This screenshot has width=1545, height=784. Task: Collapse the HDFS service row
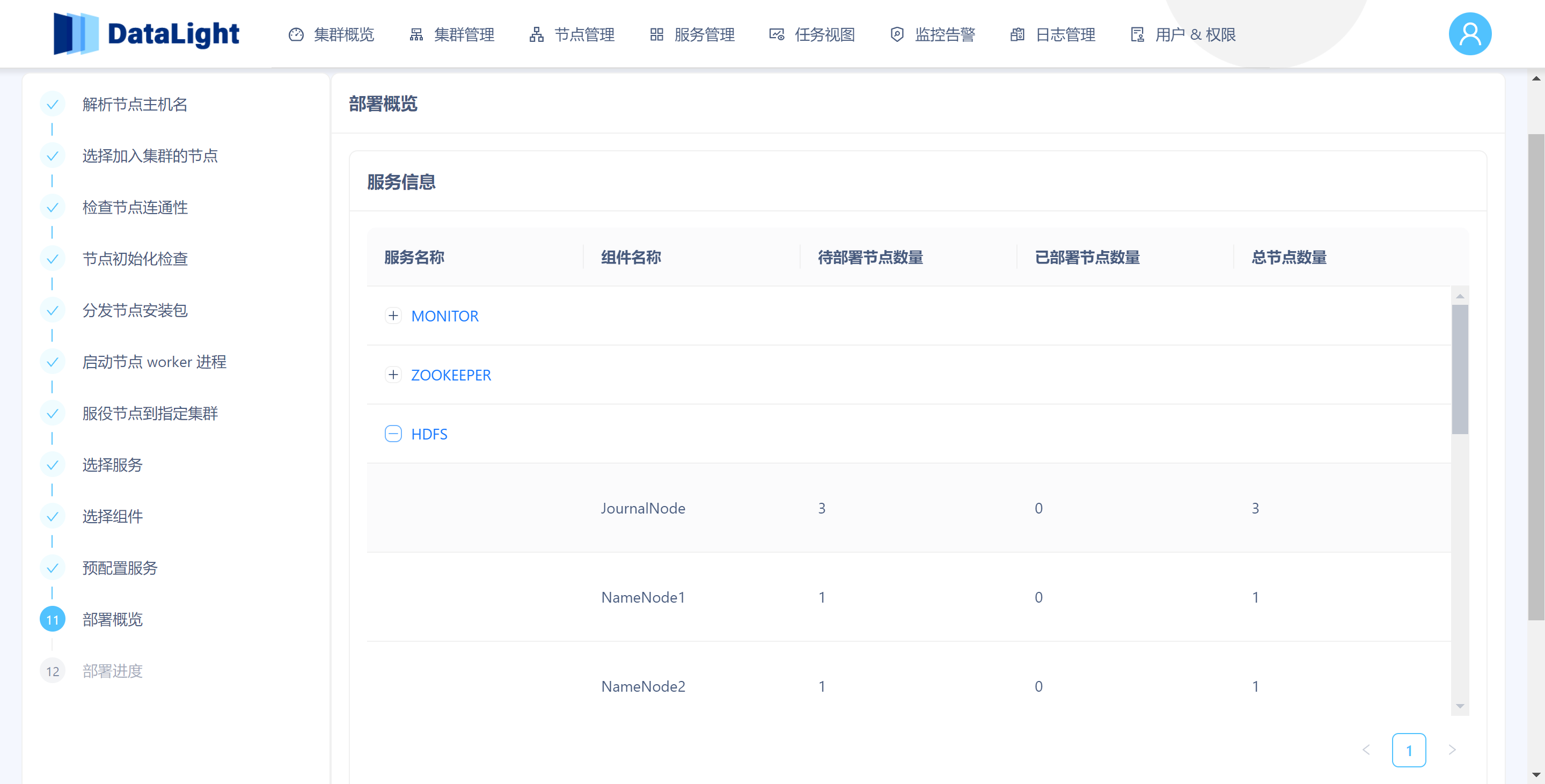393,434
